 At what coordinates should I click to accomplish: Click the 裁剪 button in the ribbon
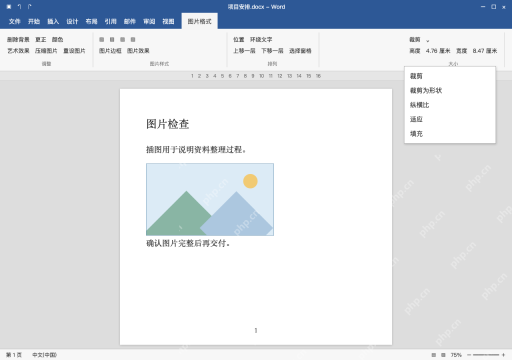[x=415, y=40]
